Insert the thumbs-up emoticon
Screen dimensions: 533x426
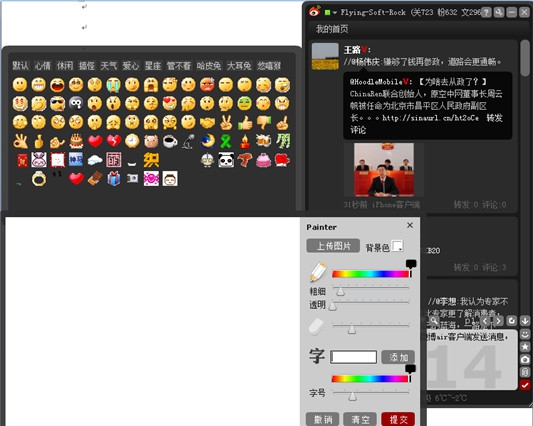click(245, 122)
